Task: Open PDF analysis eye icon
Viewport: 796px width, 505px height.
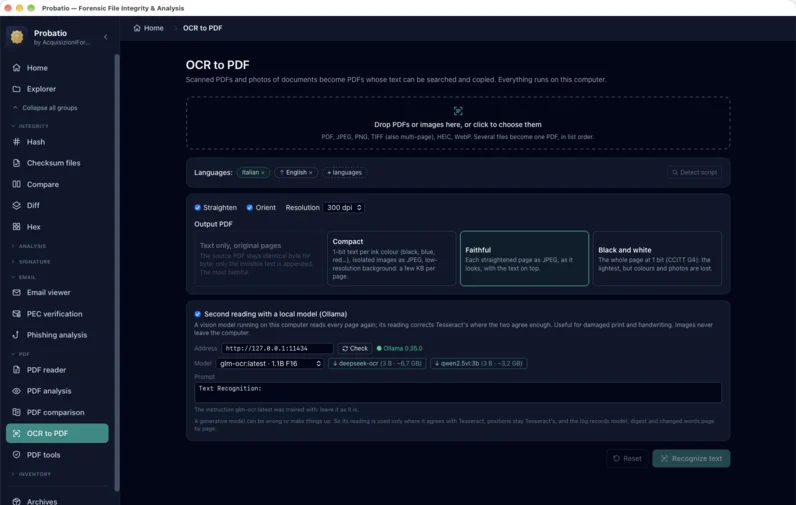Action: (x=16, y=391)
